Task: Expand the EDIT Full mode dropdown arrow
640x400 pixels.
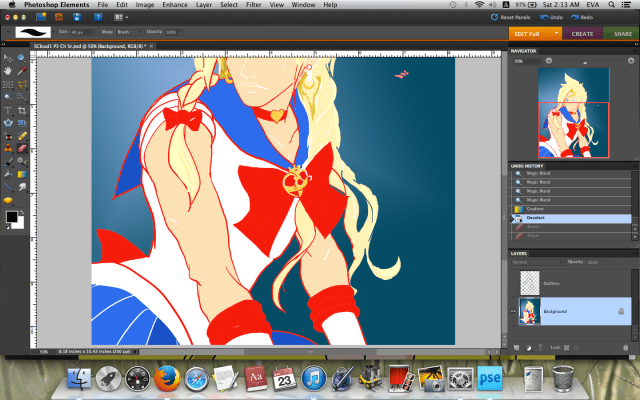Action: pyautogui.click(x=556, y=33)
